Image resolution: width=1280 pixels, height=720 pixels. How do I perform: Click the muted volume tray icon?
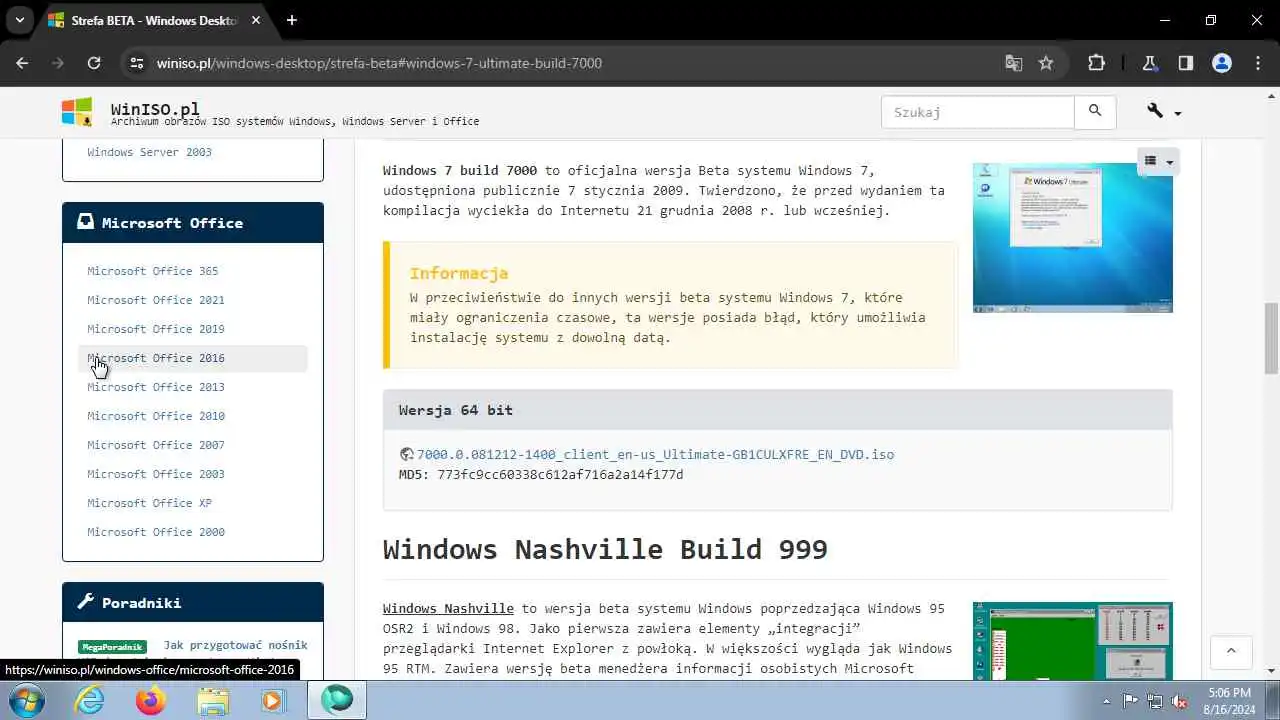pos(1179,701)
